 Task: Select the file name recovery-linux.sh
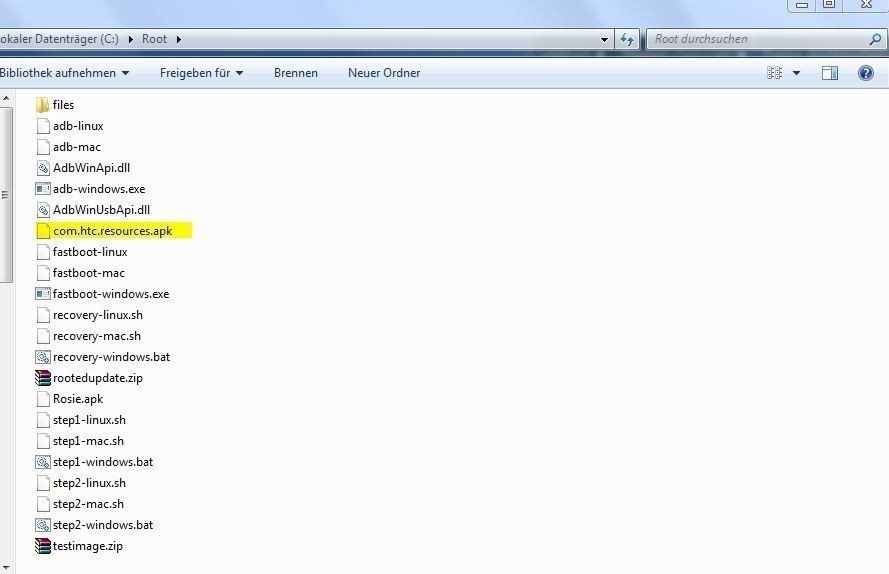tap(98, 315)
